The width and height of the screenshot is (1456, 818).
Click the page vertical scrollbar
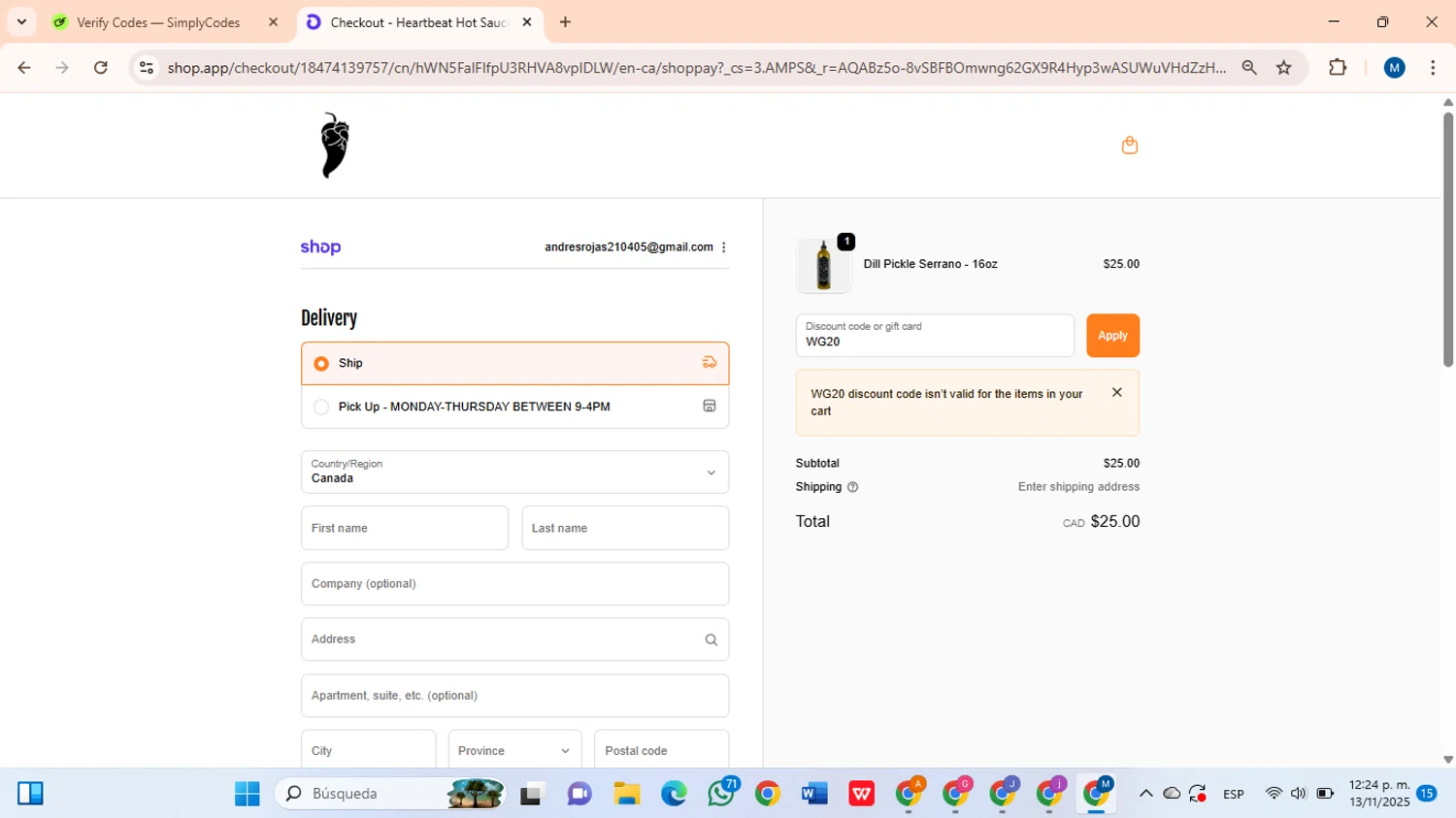point(1447,240)
